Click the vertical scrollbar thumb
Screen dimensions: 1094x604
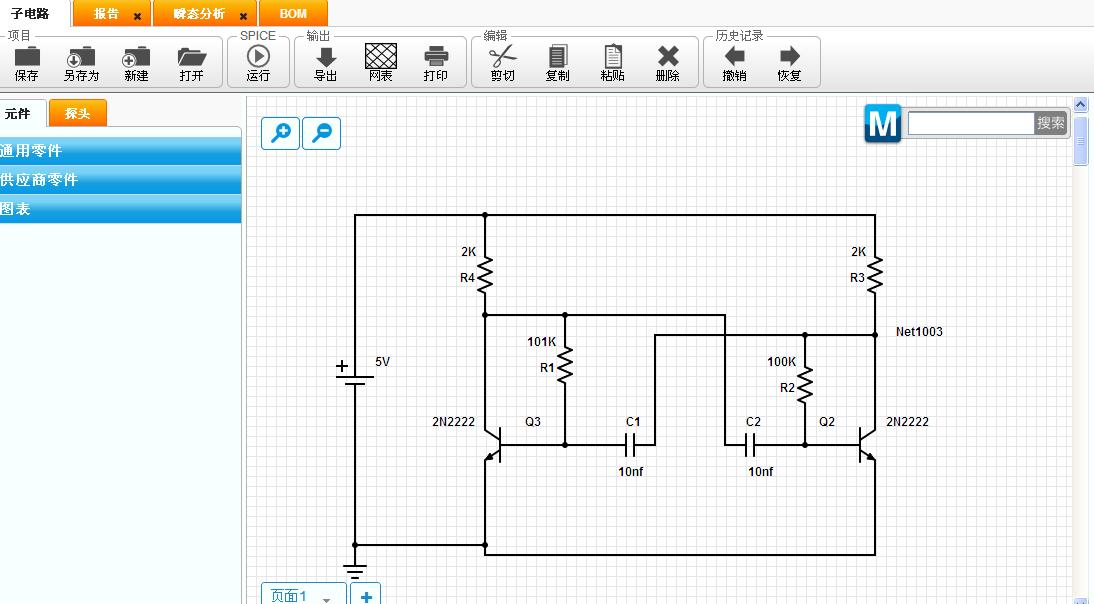pyautogui.click(x=1081, y=141)
